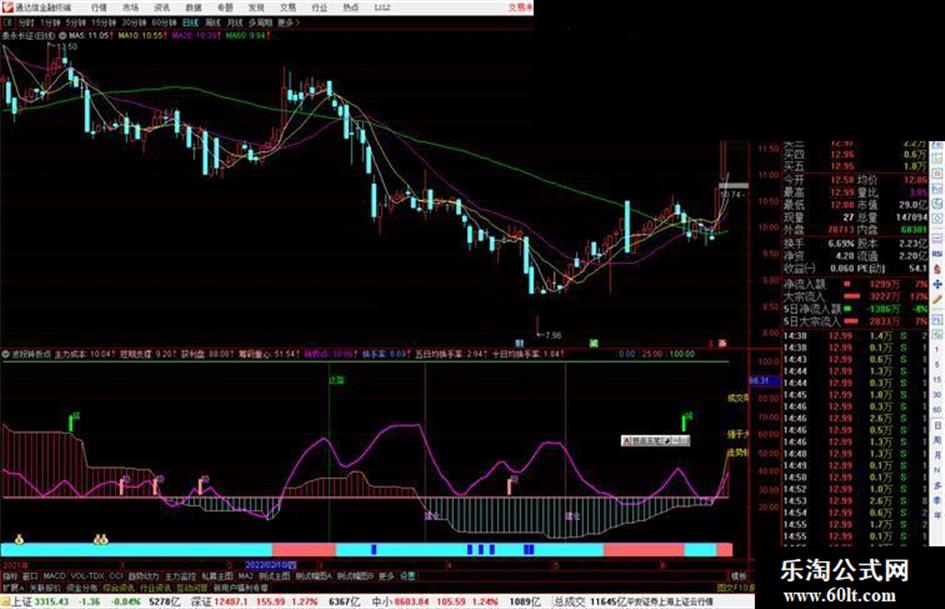Open the 互动问答 tab
Screen dimensions: 945x609
[192, 587]
